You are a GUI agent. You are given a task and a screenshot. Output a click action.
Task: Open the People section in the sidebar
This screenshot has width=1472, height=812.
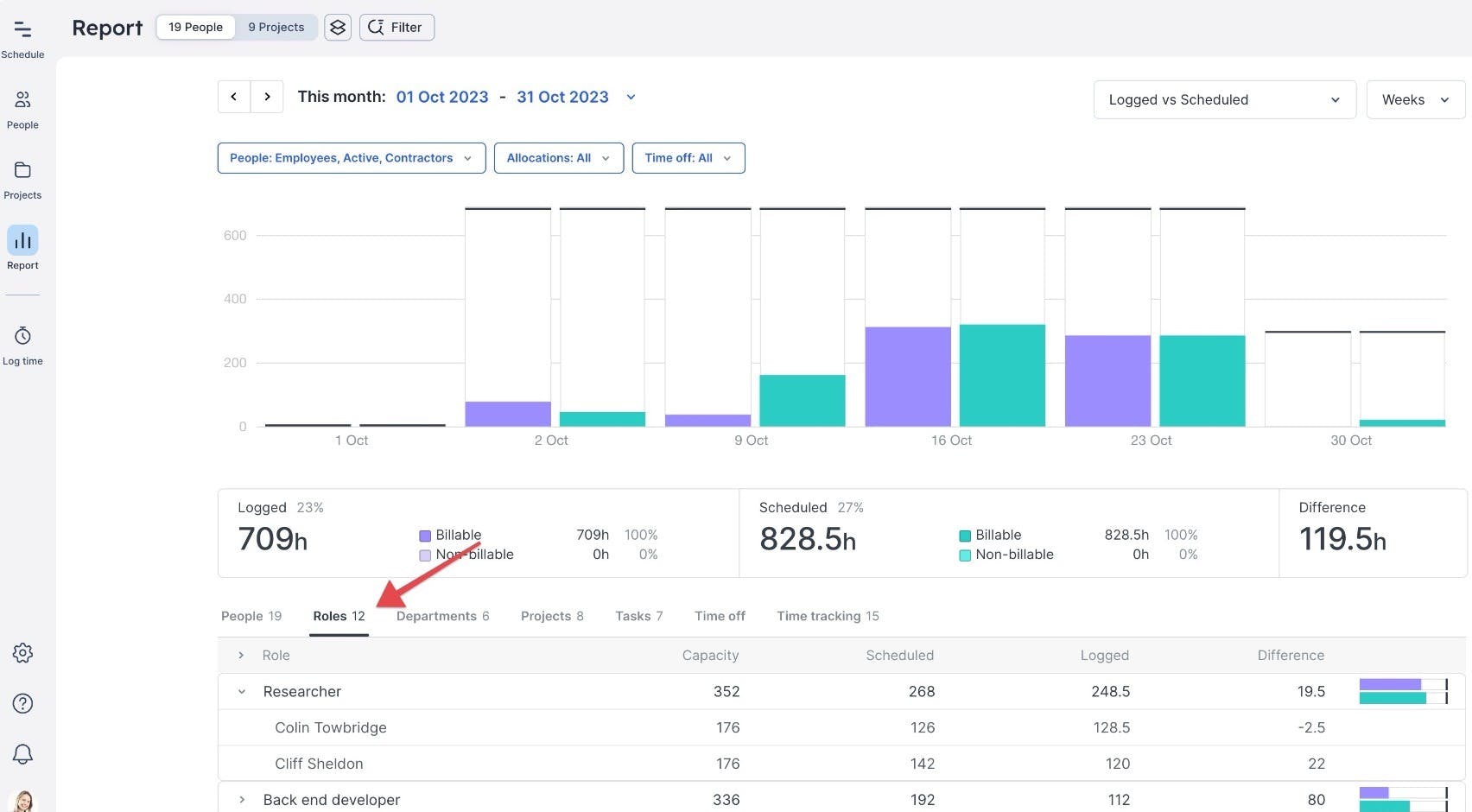[22, 105]
